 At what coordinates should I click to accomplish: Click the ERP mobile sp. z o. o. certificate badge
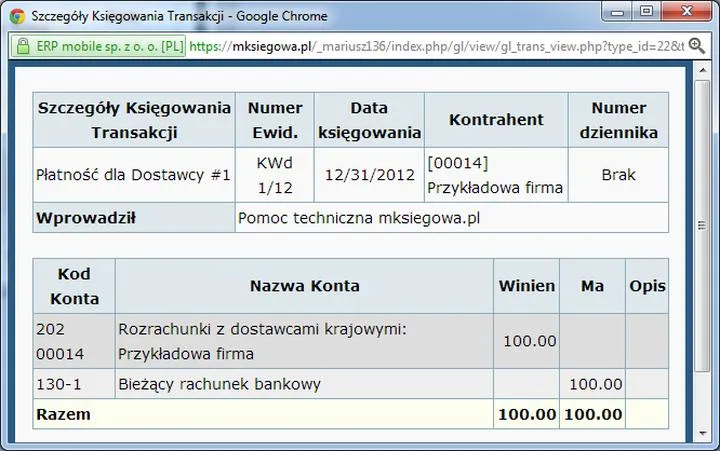99,46
